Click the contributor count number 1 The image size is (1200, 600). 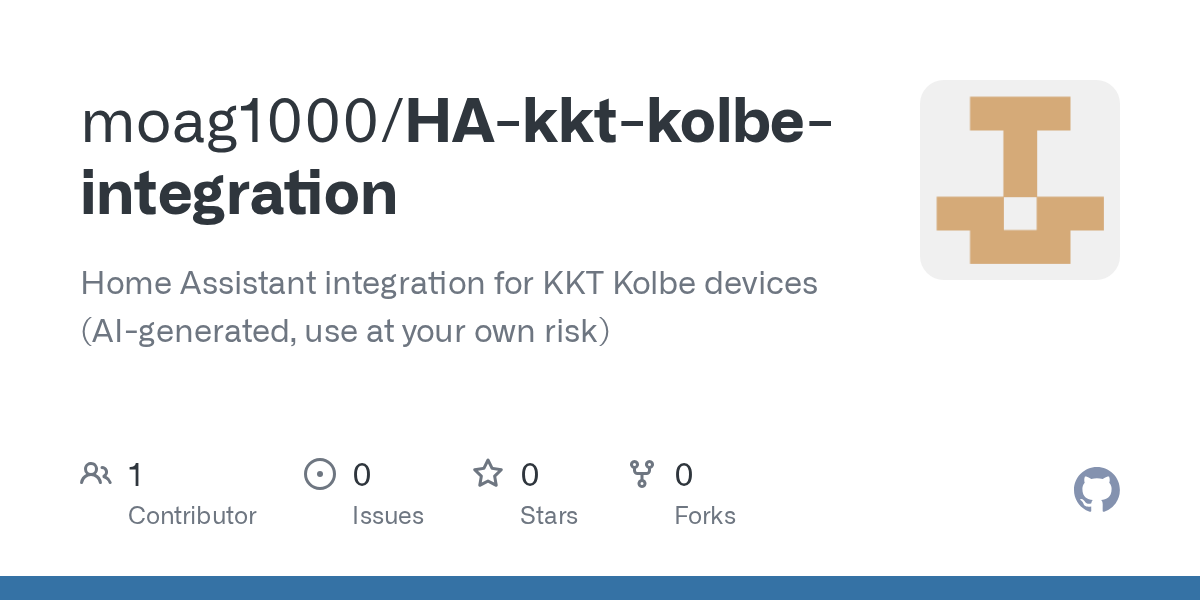[x=135, y=475]
